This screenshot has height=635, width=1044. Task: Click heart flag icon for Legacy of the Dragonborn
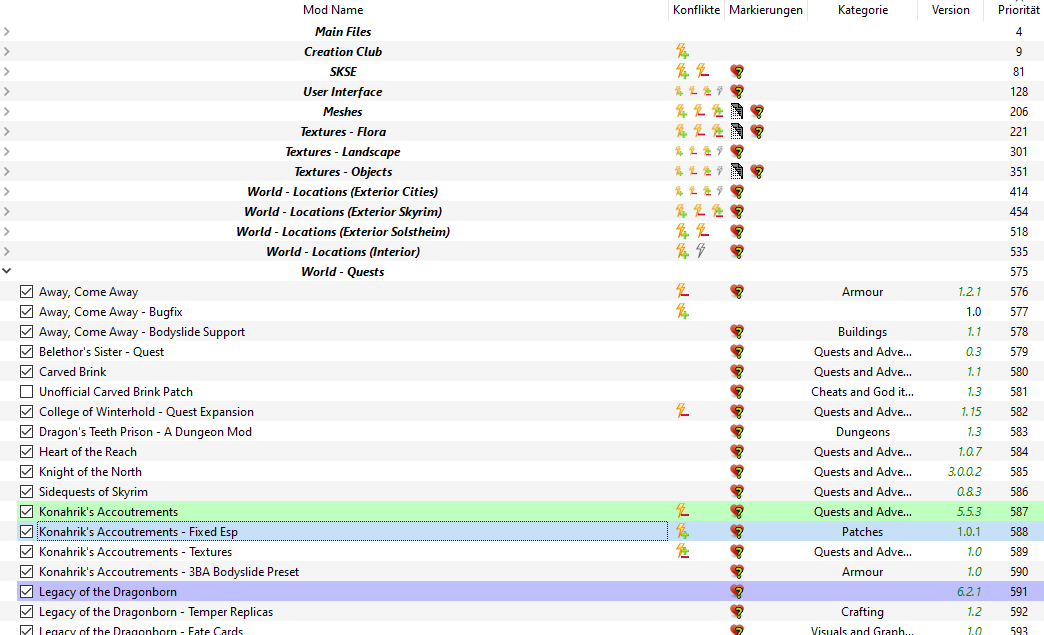tap(737, 591)
